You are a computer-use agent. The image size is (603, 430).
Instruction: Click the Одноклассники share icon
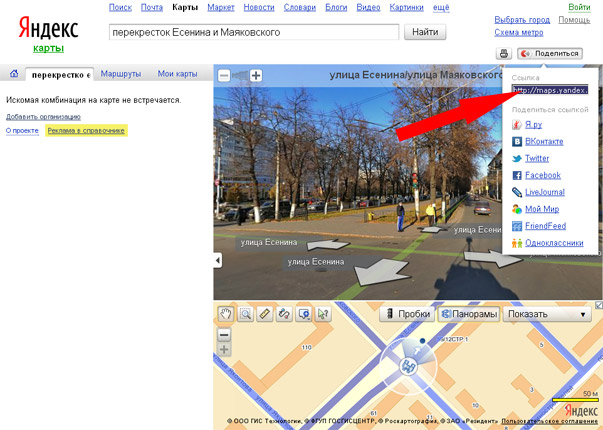click(x=517, y=243)
